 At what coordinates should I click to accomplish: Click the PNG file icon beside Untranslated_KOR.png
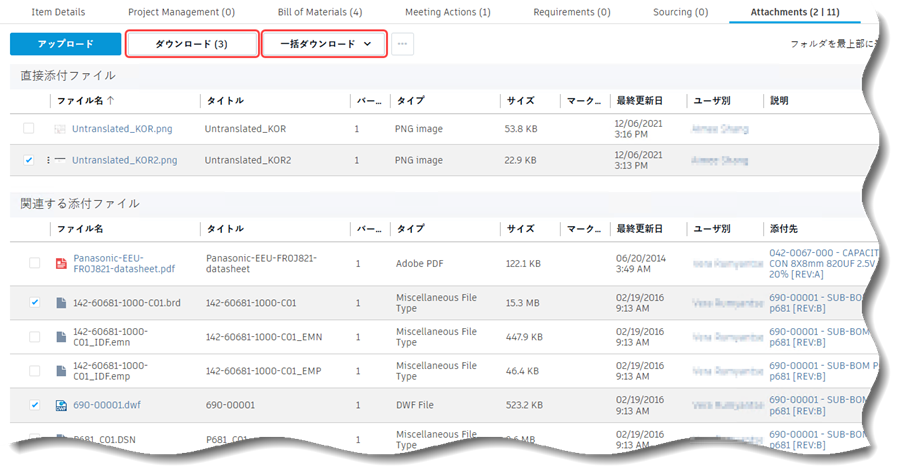coord(60,129)
